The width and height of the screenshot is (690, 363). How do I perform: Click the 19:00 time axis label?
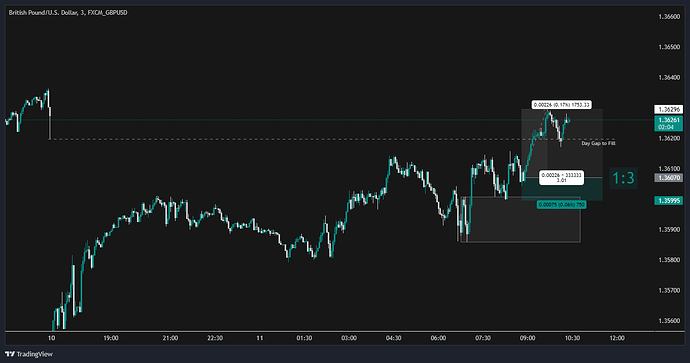(111, 338)
